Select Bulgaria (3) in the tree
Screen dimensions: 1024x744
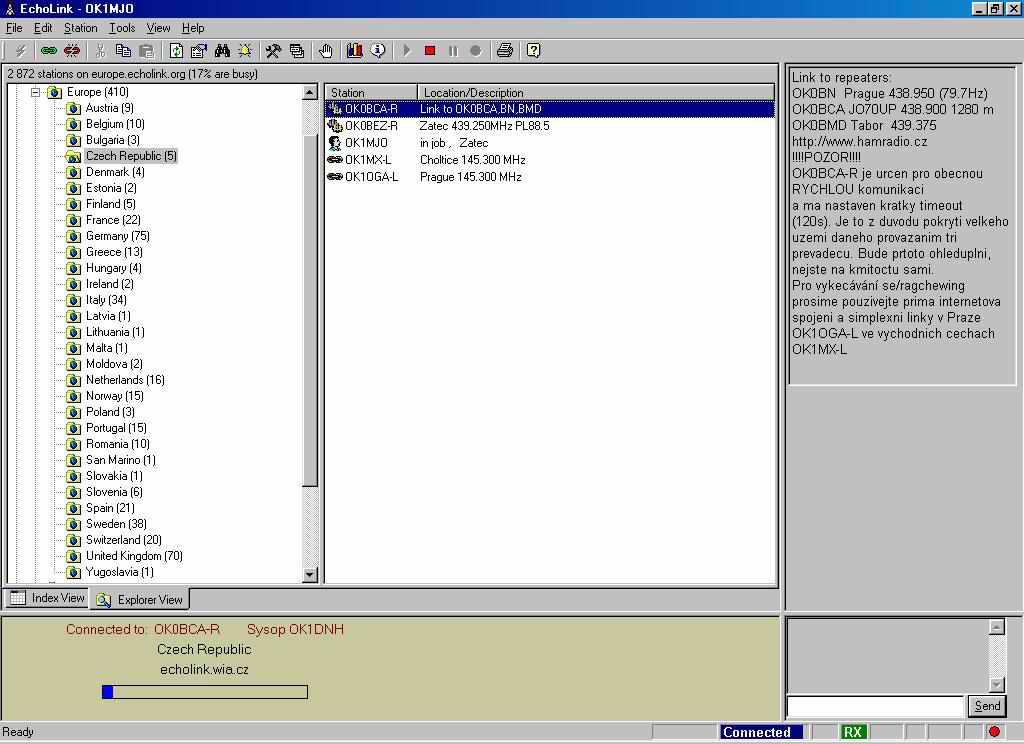click(x=112, y=140)
